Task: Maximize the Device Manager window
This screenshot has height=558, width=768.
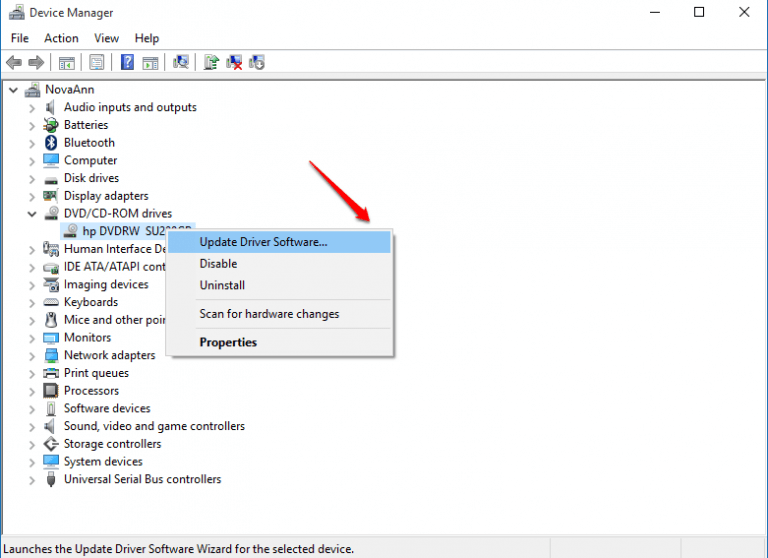Action: [x=699, y=12]
